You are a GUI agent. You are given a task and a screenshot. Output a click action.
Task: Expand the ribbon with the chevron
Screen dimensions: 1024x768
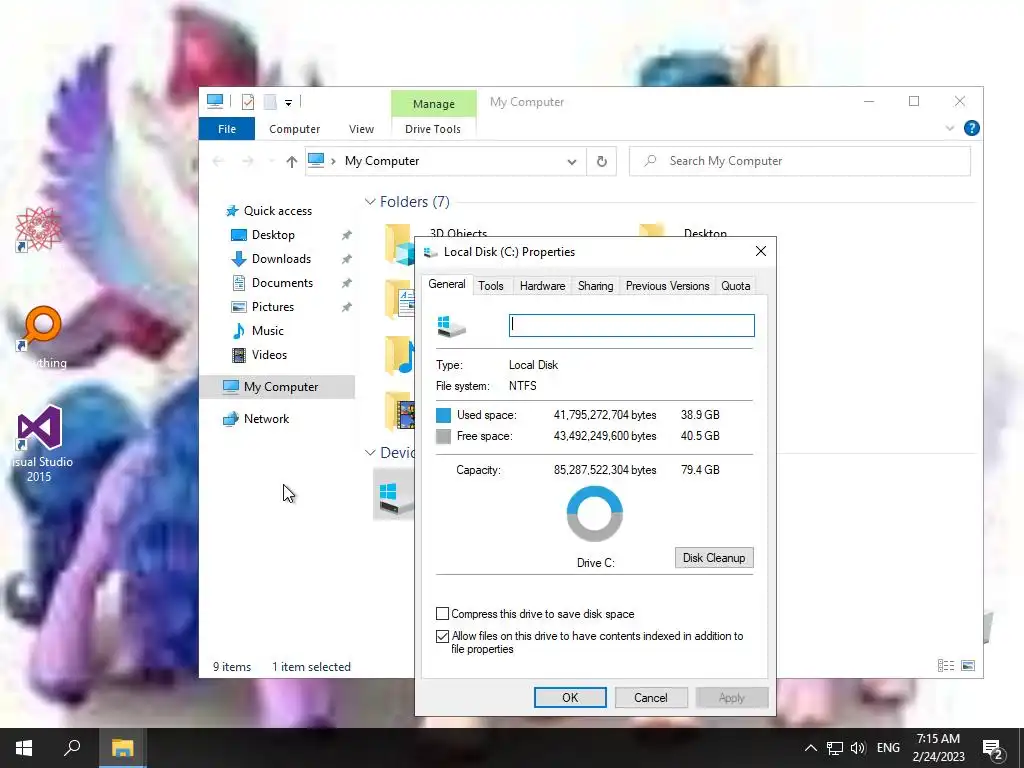coord(950,128)
